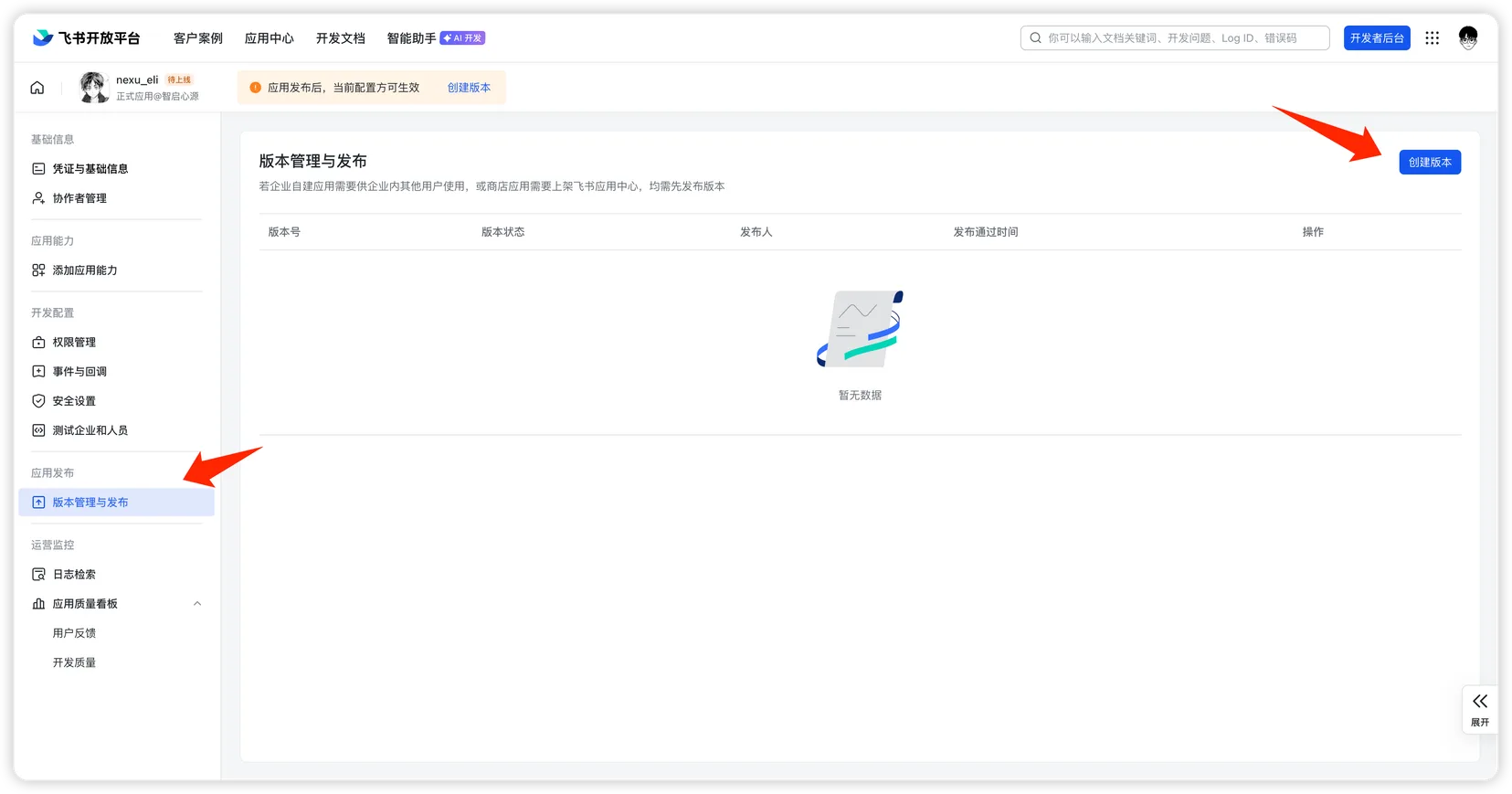
Task: Click the 测试企业和人员 icon
Action: [38, 430]
